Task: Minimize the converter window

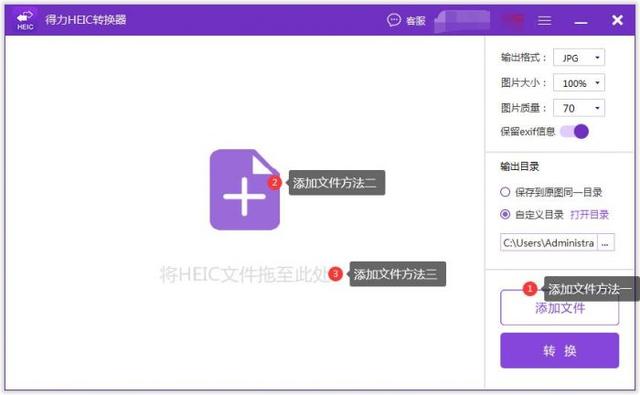Action: pos(580,21)
